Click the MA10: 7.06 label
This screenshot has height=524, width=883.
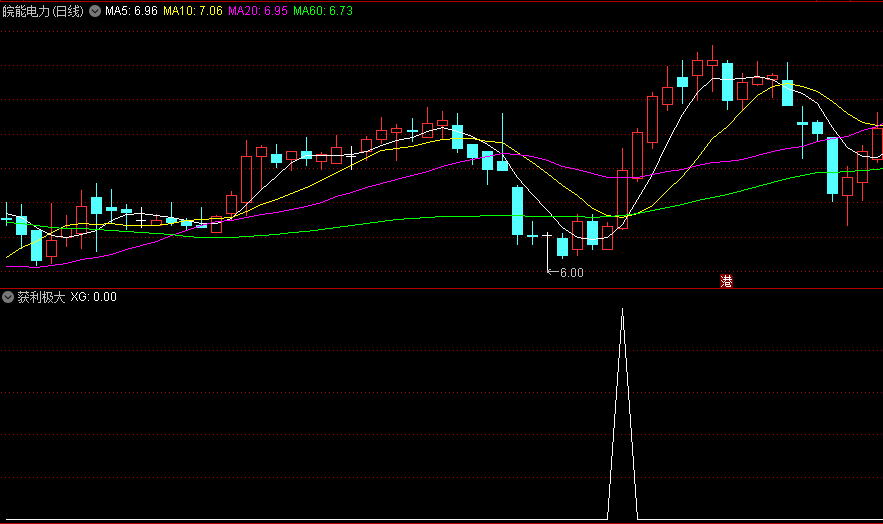tap(193, 11)
